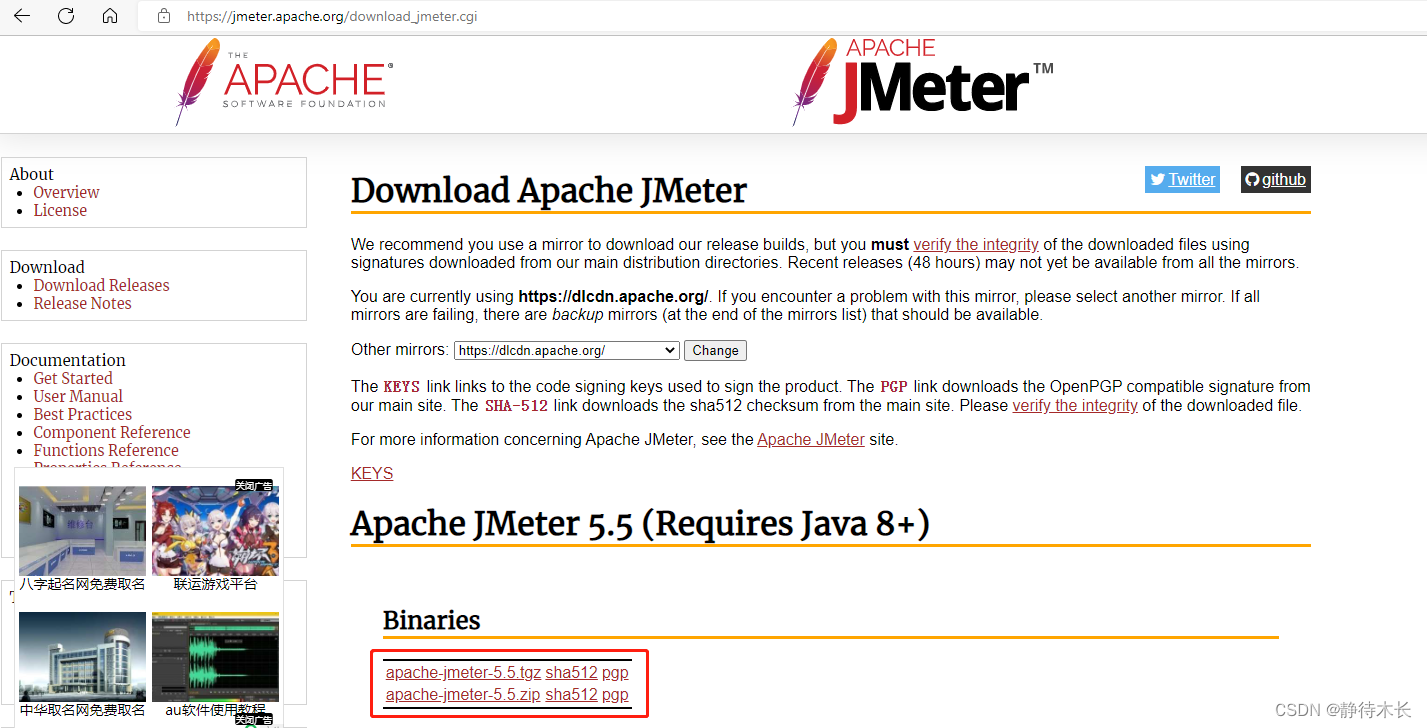
Task: Open the Apache Software Foundation logo
Action: click(283, 82)
